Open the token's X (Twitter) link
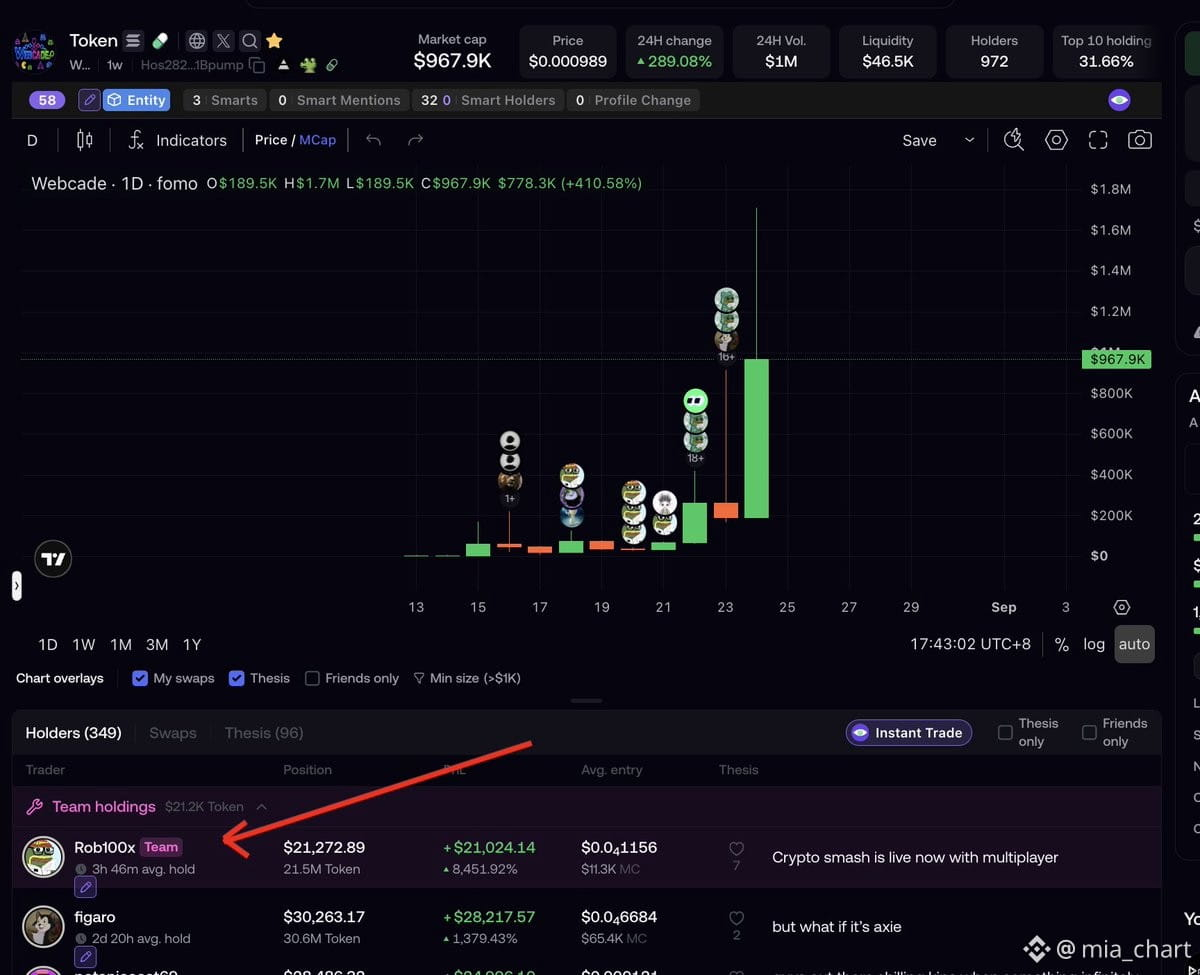This screenshot has width=1200, height=975. click(x=223, y=41)
